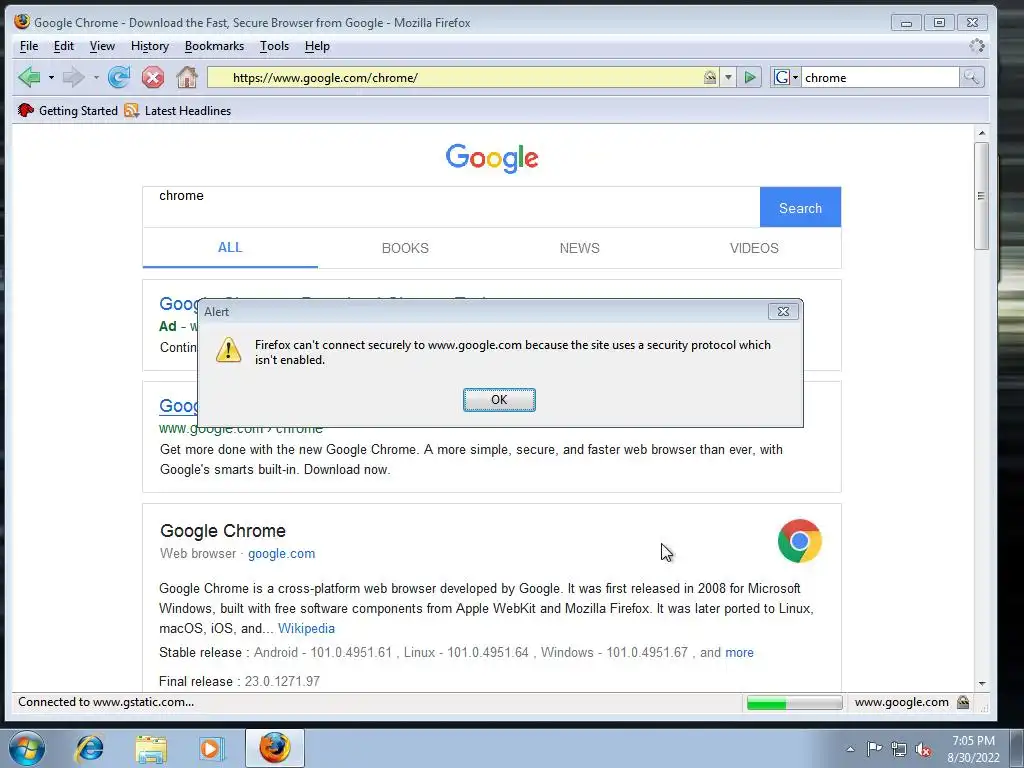The width and height of the screenshot is (1024, 768).
Task: Click the Action Center flag icon
Action: point(874,749)
